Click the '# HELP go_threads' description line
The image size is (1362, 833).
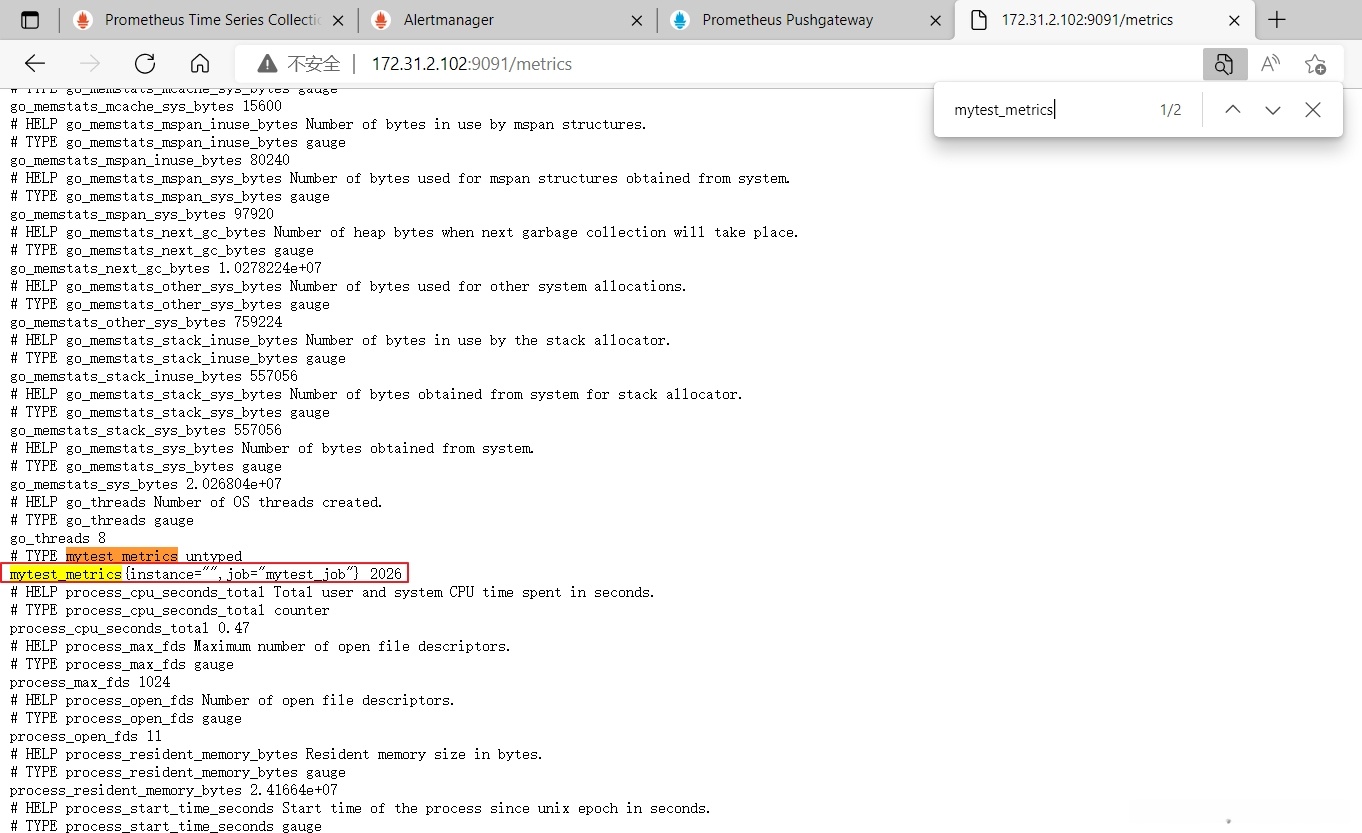pyautogui.click(x=197, y=502)
